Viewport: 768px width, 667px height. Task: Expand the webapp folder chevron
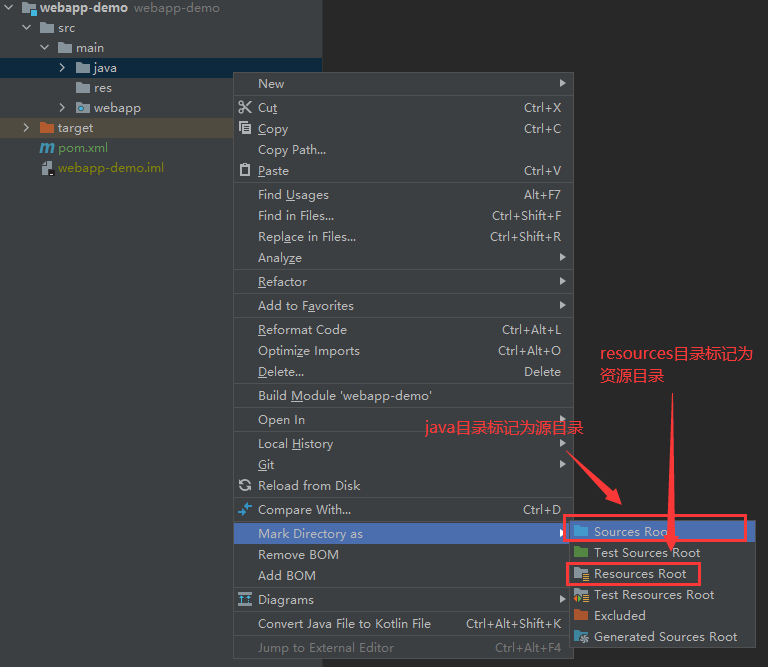(62, 108)
